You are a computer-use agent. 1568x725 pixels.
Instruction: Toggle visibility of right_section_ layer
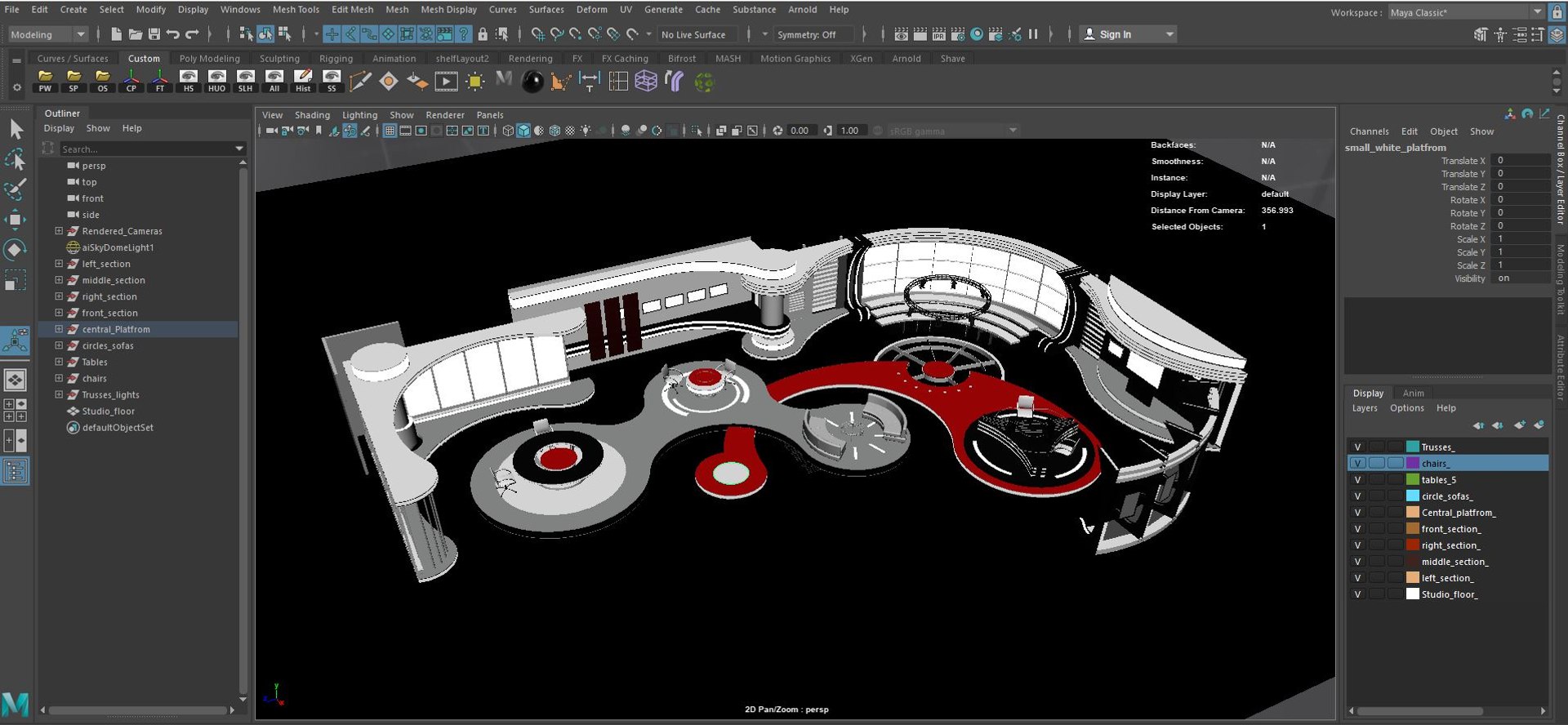click(1357, 545)
